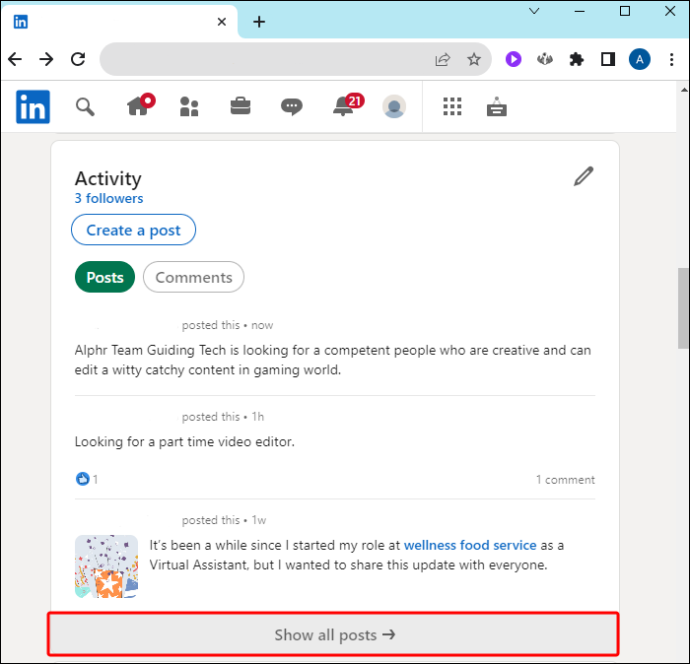690x664 pixels.
Task: Open the 3 followers link
Action: point(109,198)
